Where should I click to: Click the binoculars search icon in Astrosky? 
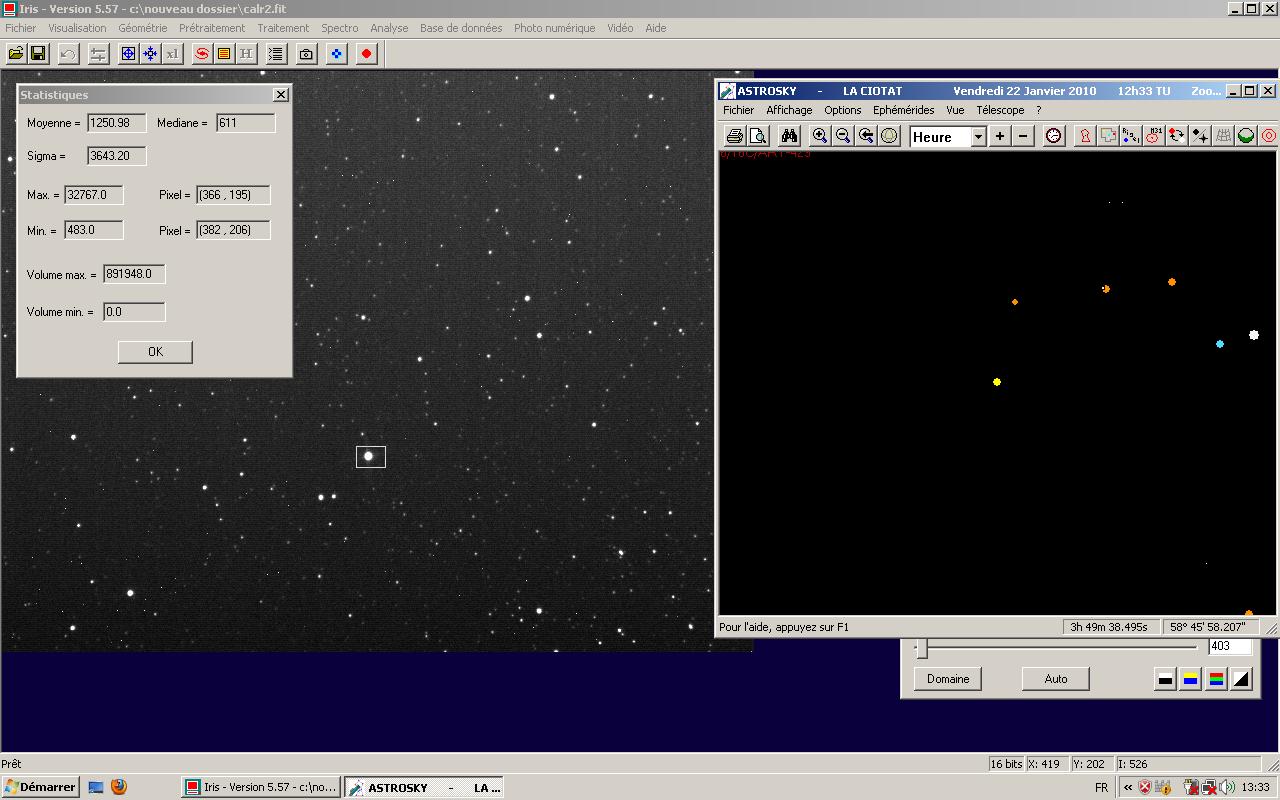click(x=789, y=136)
